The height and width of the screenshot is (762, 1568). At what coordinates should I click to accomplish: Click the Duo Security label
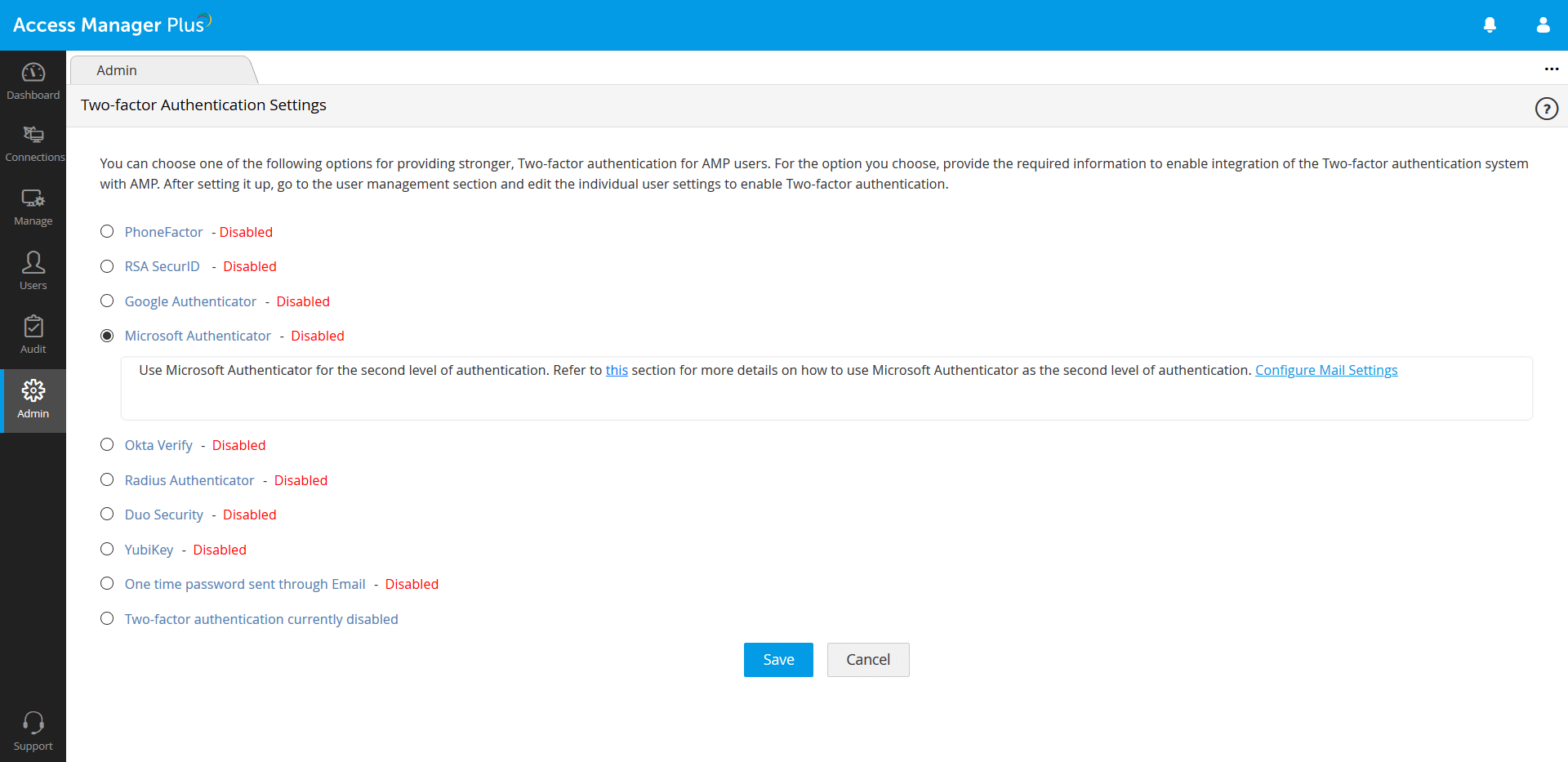(164, 515)
